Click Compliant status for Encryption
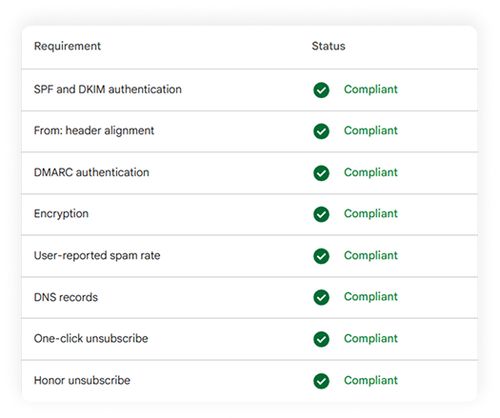Screen dimensions: 500x418 (x=371, y=214)
